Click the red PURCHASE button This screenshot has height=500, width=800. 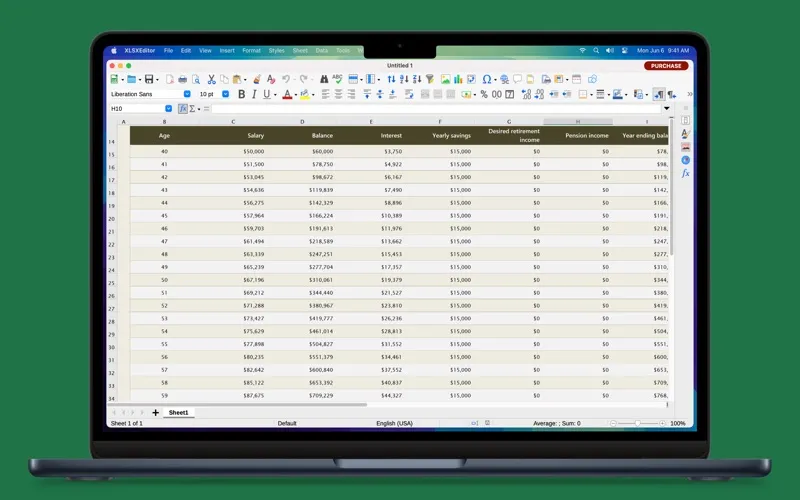(666, 66)
